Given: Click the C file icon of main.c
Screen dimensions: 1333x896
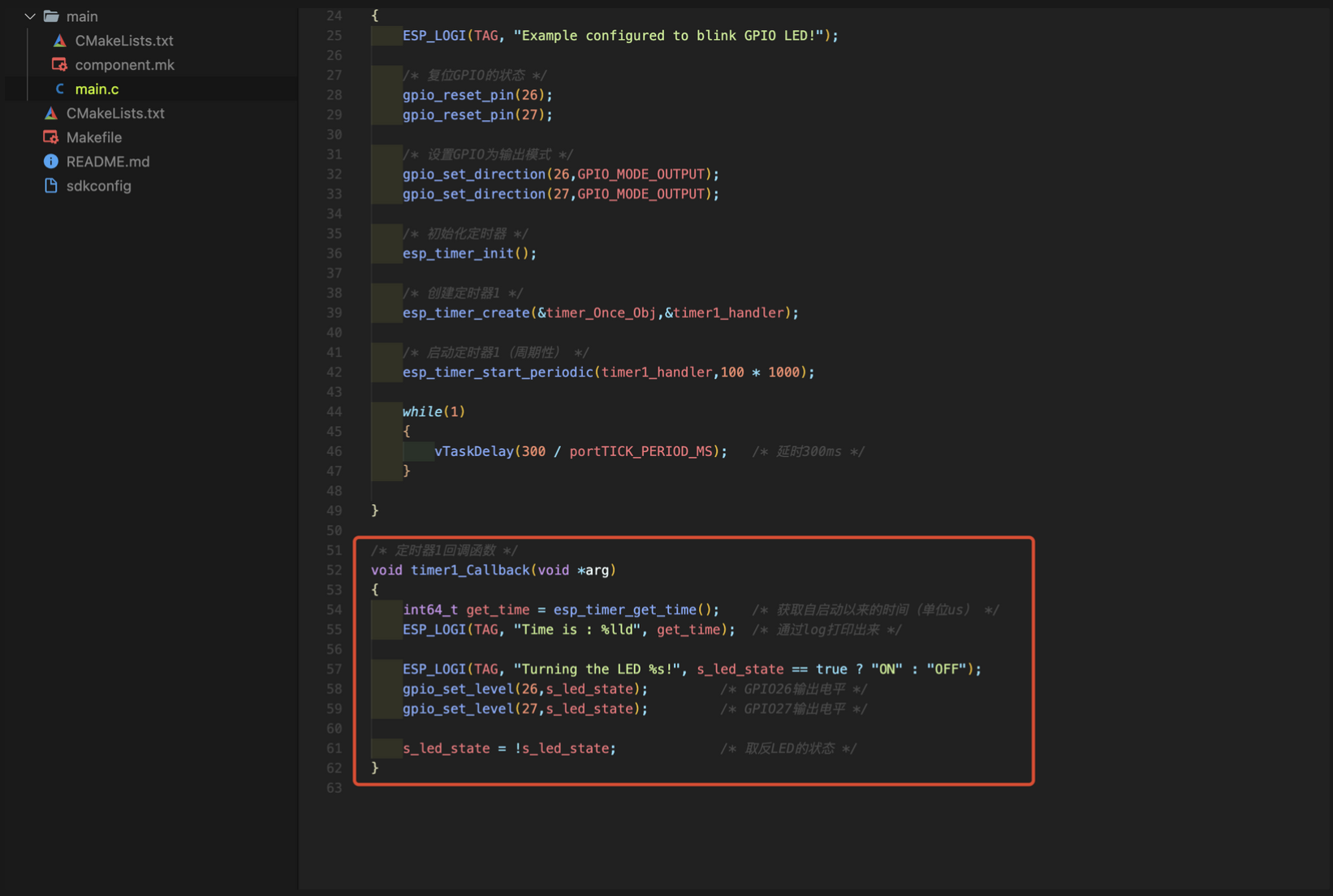Looking at the screenshot, I should point(59,88).
